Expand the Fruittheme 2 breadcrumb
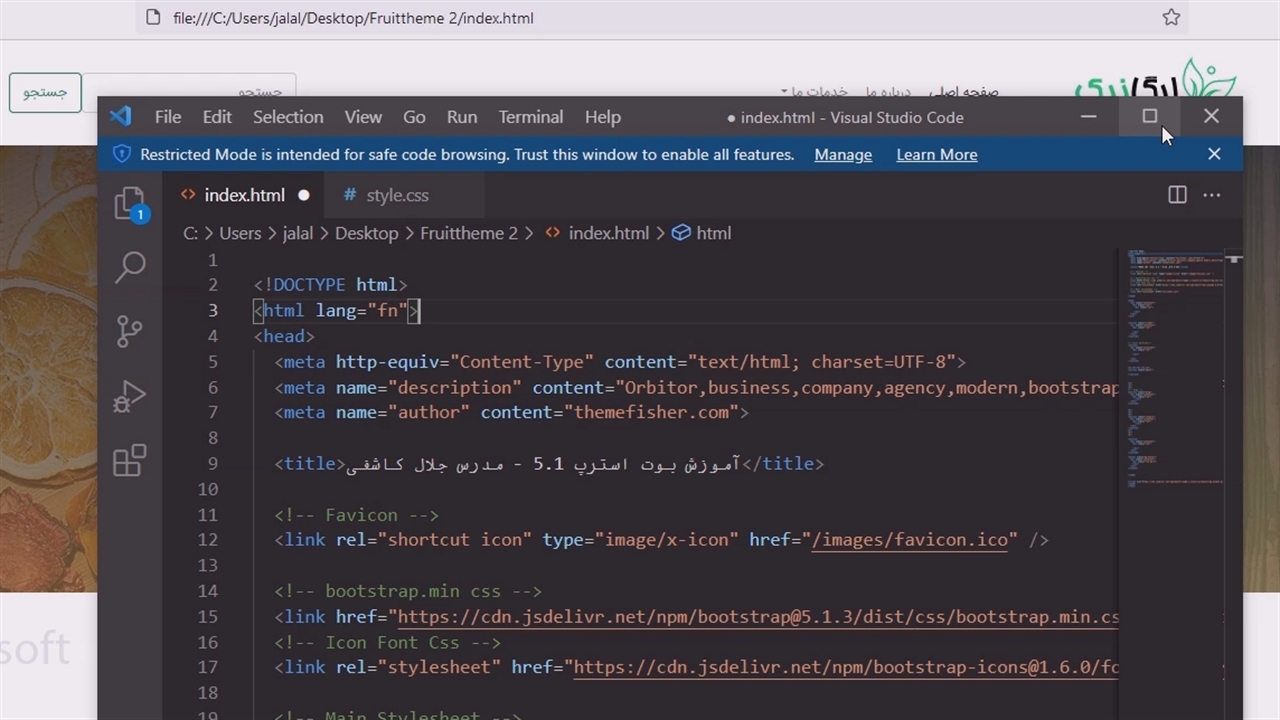1280x720 pixels. (x=468, y=233)
